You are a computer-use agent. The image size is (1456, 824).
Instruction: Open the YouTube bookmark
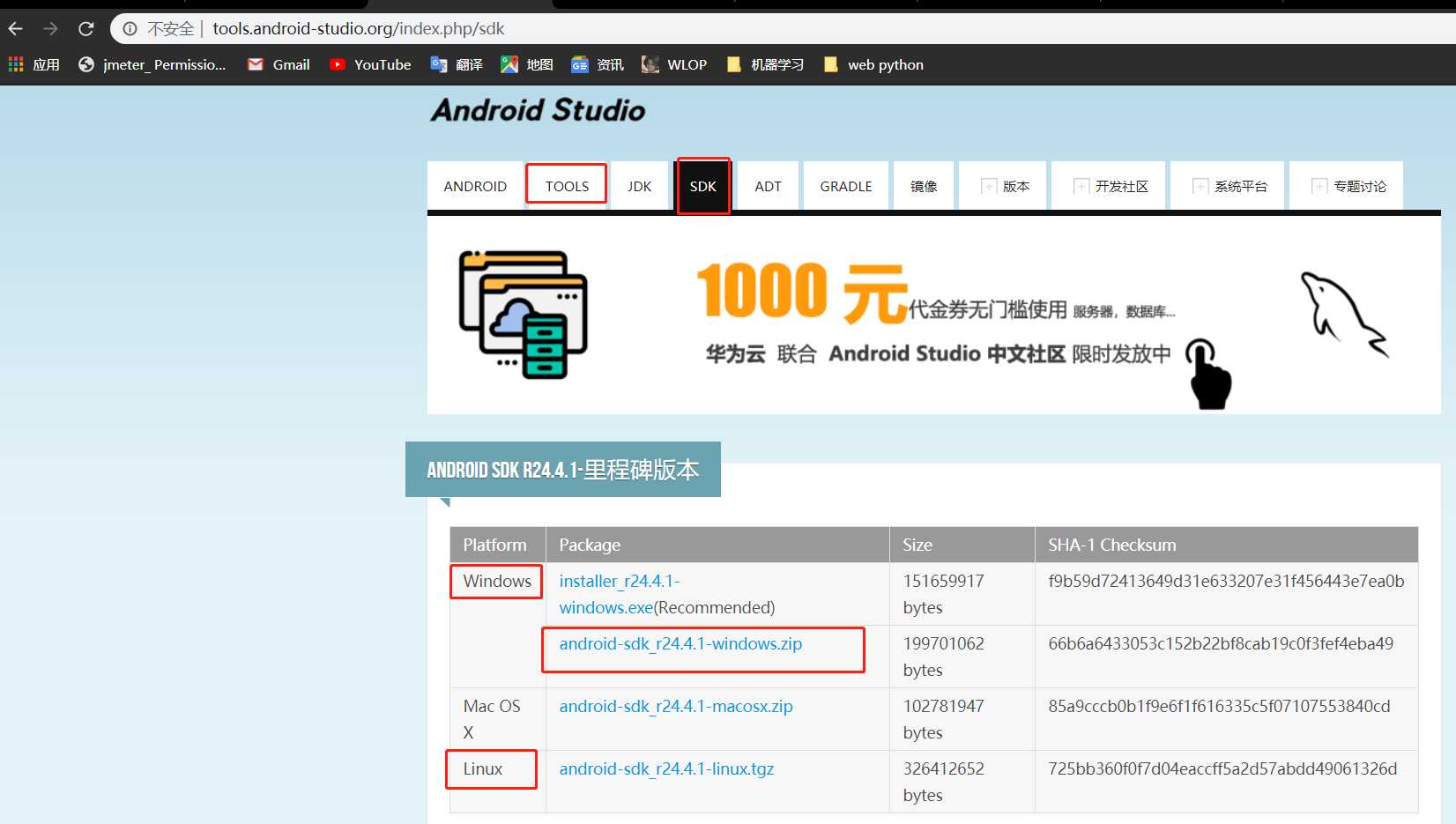point(370,64)
